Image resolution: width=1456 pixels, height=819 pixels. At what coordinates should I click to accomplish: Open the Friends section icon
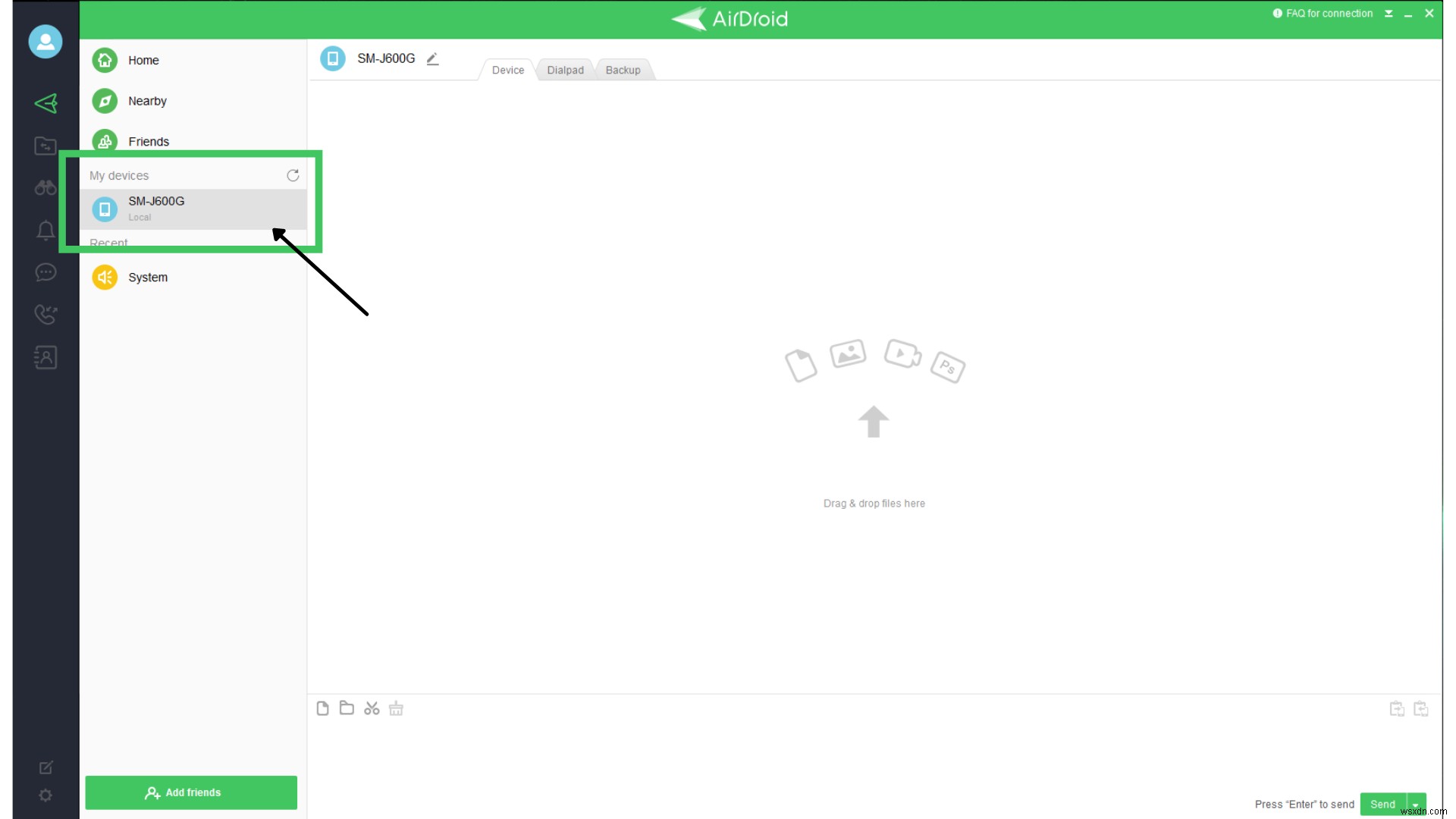pyautogui.click(x=105, y=141)
